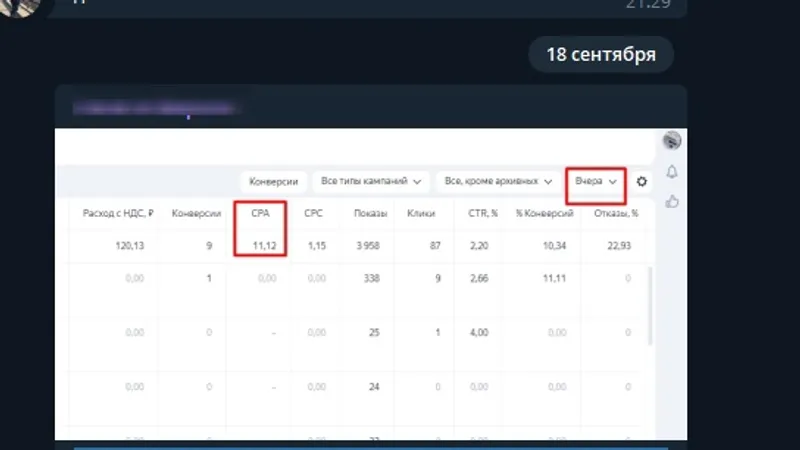Select conversion percent 11,11
This screenshot has width=800, height=450.
point(555,279)
